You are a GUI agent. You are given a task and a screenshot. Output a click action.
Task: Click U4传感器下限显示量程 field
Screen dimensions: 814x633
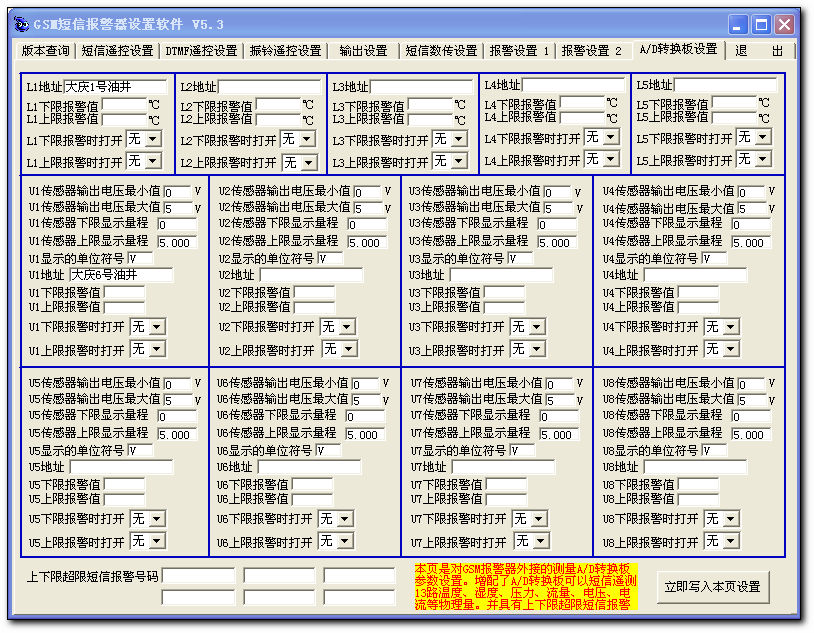[x=751, y=224]
